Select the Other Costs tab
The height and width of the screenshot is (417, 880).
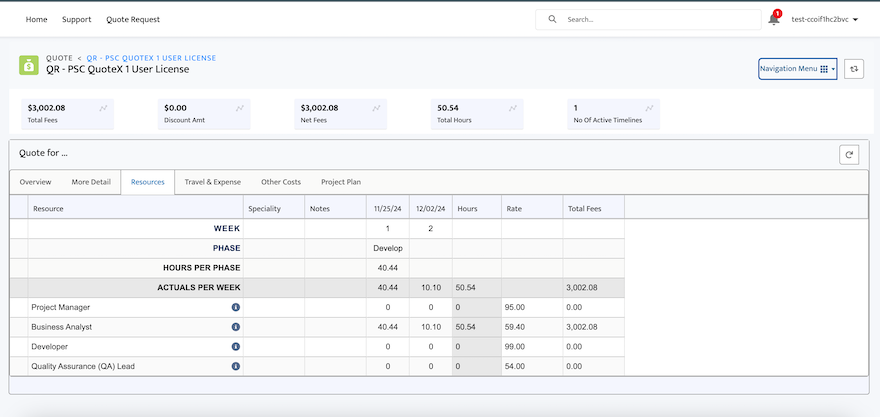coord(281,182)
